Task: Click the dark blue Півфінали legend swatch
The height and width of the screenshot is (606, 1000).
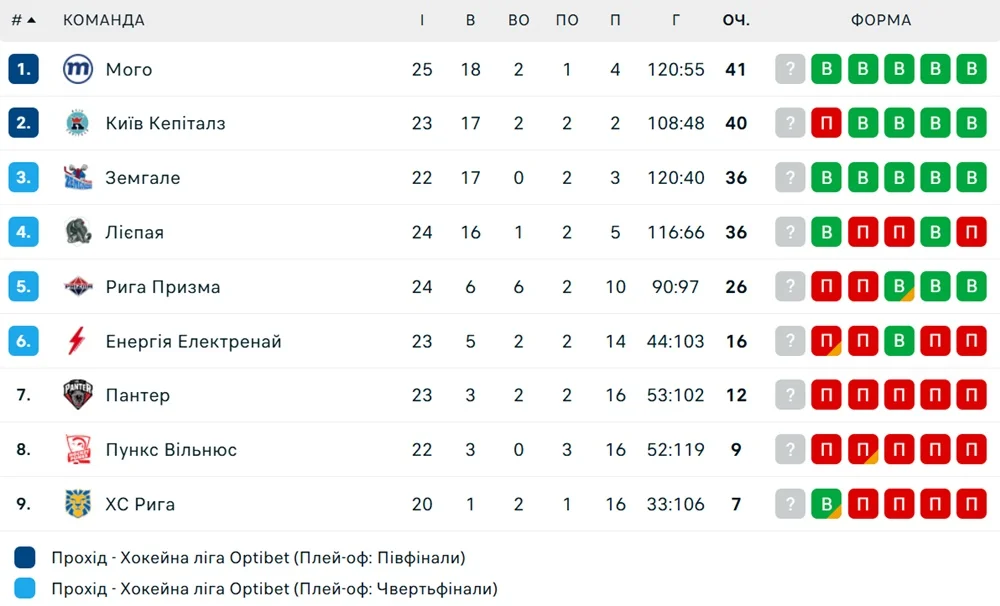Action: tap(26, 558)
